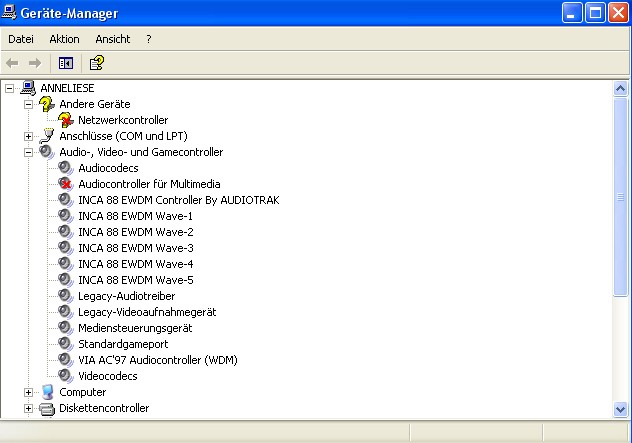Select the Computer category label

[x=83, y=392]
